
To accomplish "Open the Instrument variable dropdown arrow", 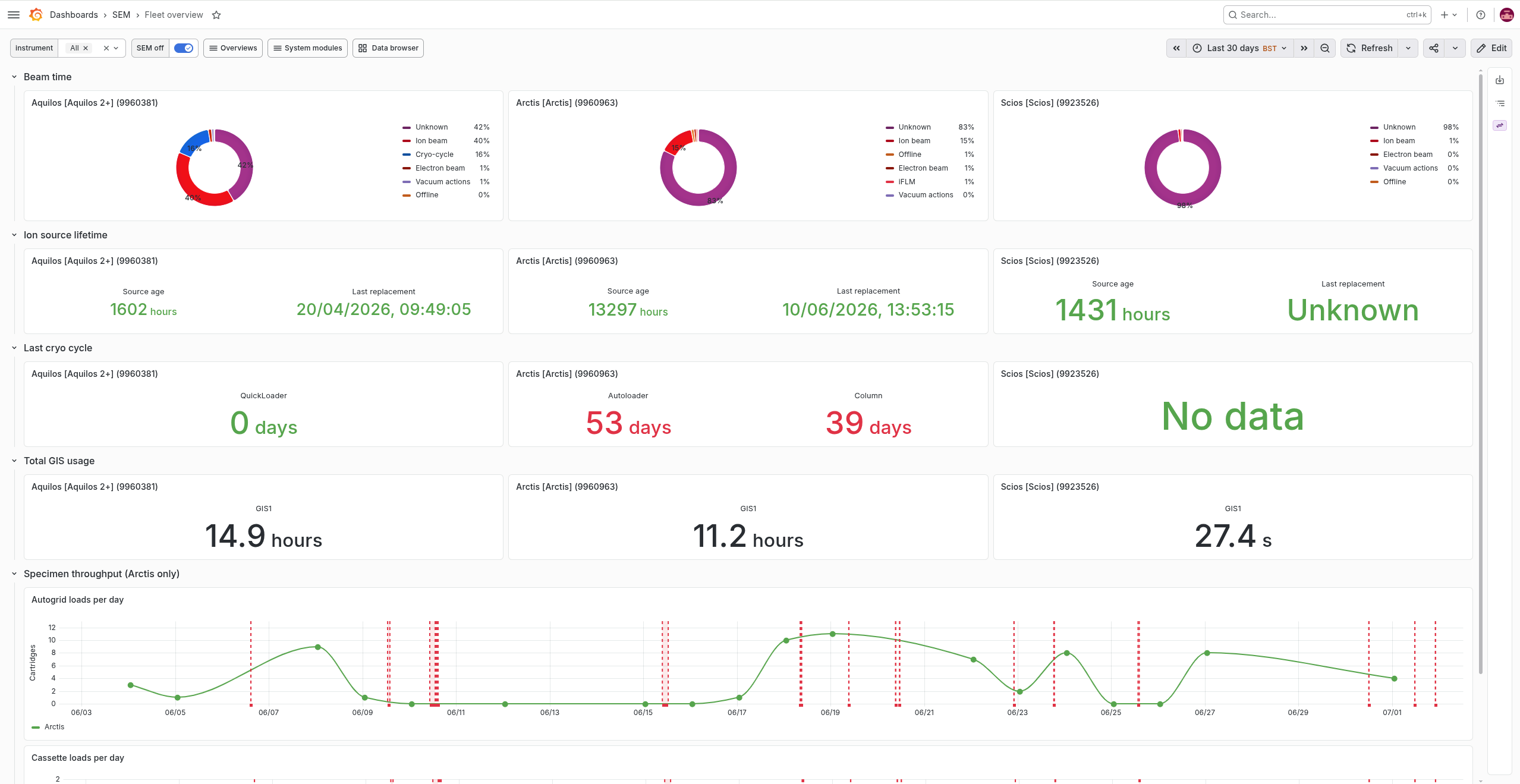I will tap(117, 48).
